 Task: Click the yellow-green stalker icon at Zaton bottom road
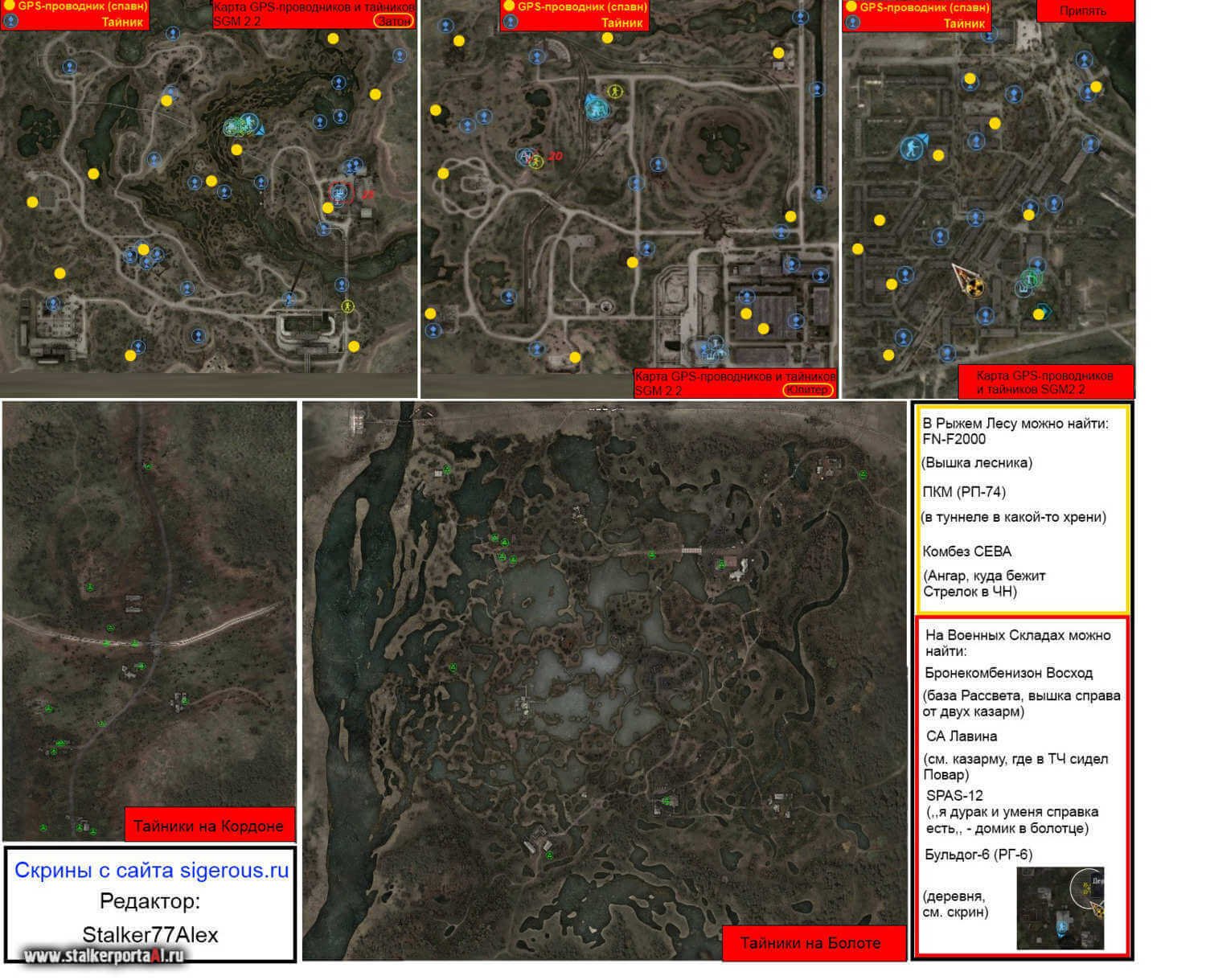pyautogui.click(x=347, y=305)
